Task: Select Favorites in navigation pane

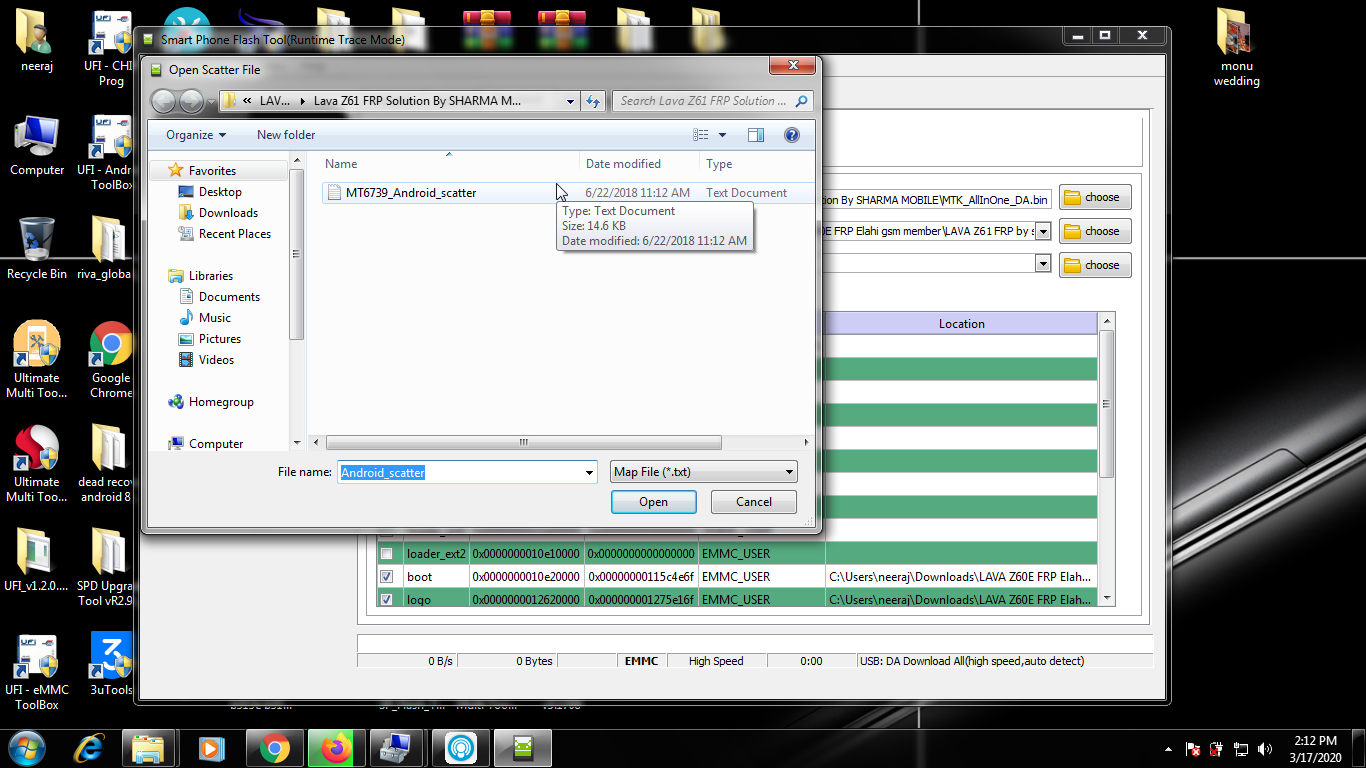Action: click(x=212, y=171)
